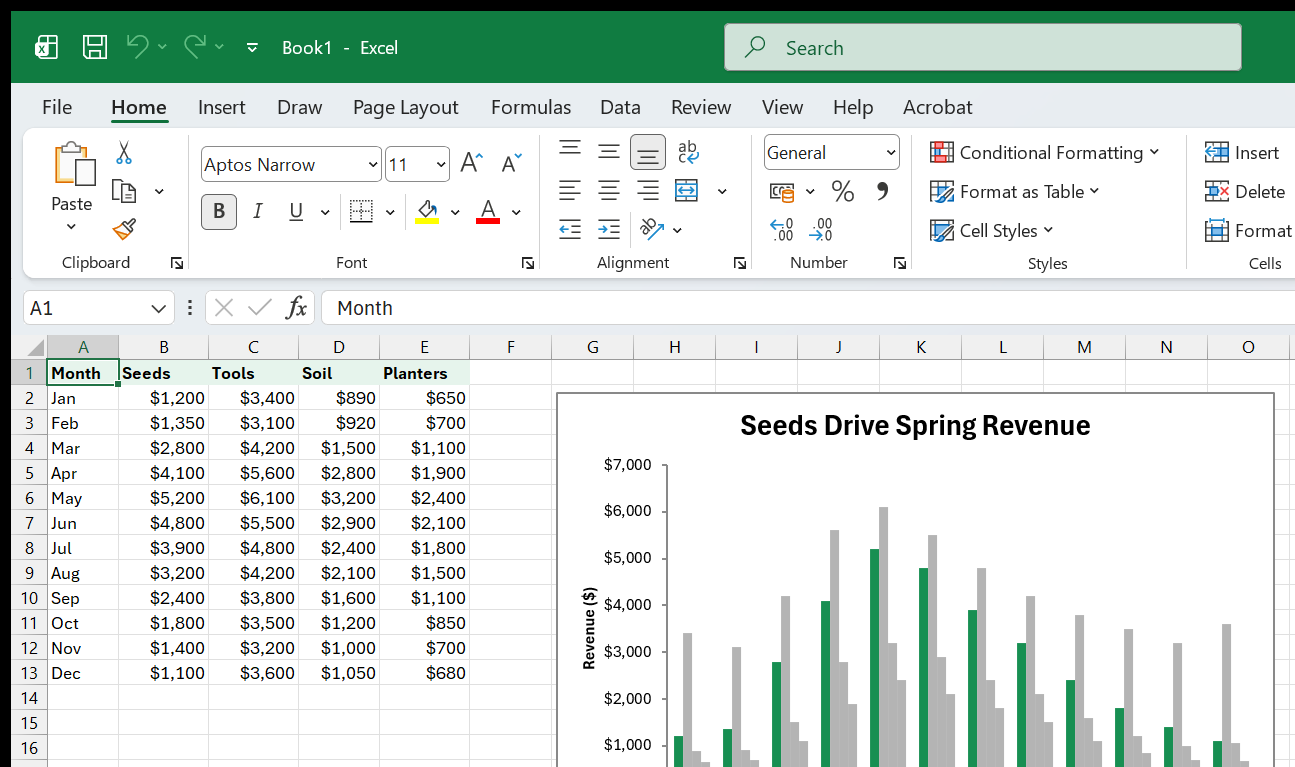Apply the yellow Fill Color
Image resolution: width=1295 pixels, height=767 pixels.
point(427,211)
